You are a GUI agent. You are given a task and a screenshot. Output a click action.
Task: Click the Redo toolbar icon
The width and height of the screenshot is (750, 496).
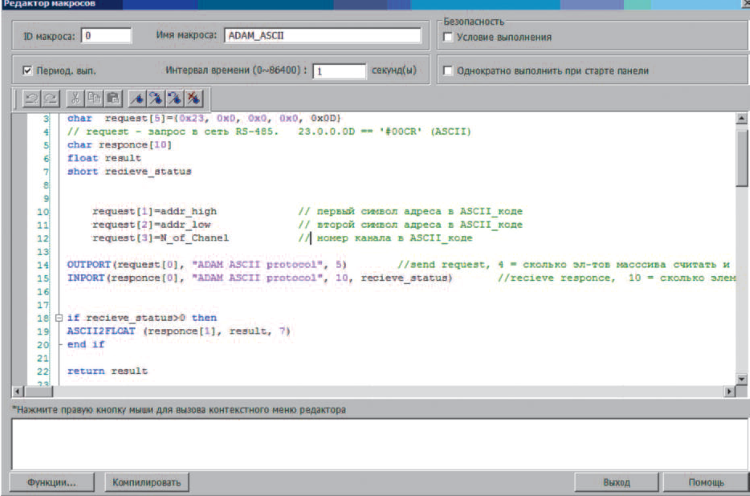click(x=50, y=99)
